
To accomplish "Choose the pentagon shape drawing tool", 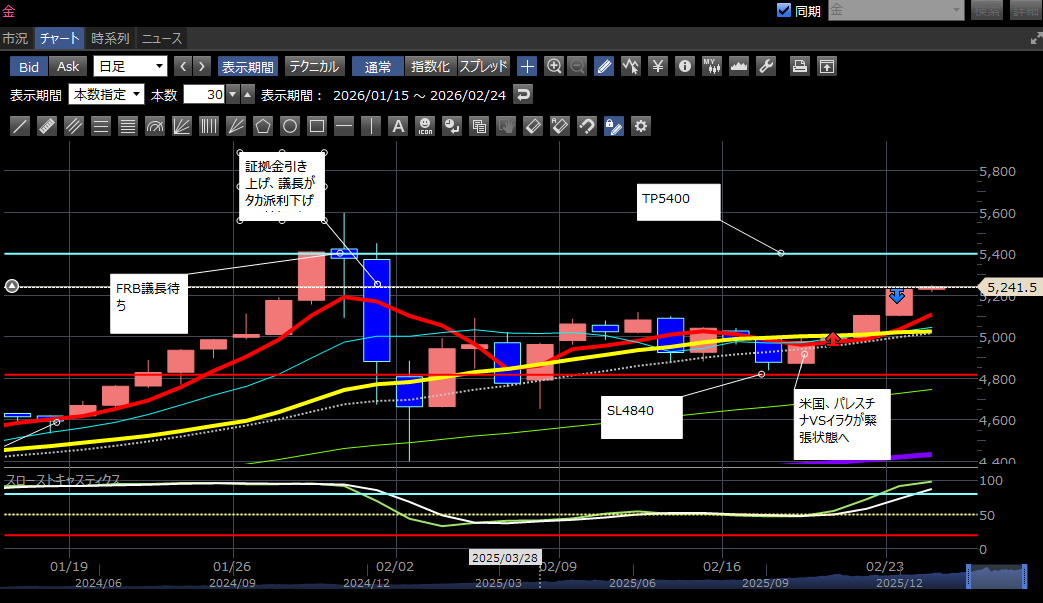I will tap(263, 126).
